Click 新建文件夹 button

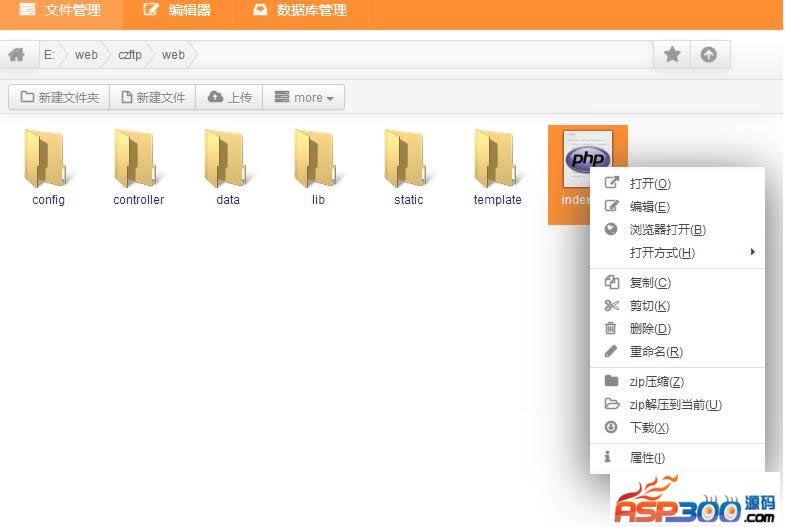[x=59, y=97]
